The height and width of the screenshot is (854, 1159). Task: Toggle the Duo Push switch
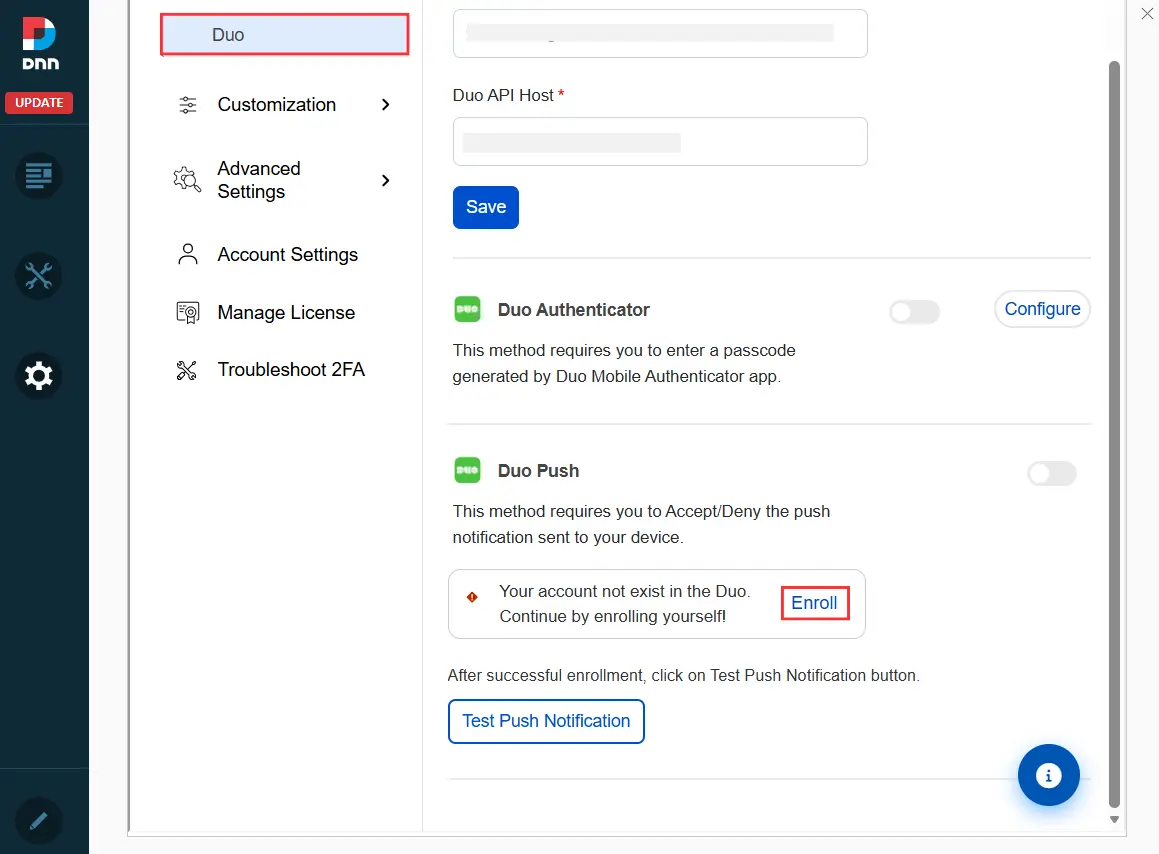click(1052, 473)
